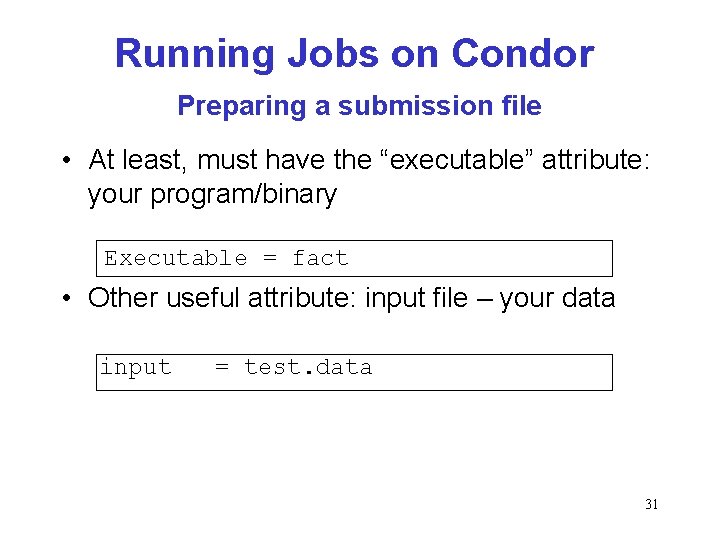Click the phrase input file in second bullet
The width and height of the screenshot is (720, 540).
[x=416, y=298]
